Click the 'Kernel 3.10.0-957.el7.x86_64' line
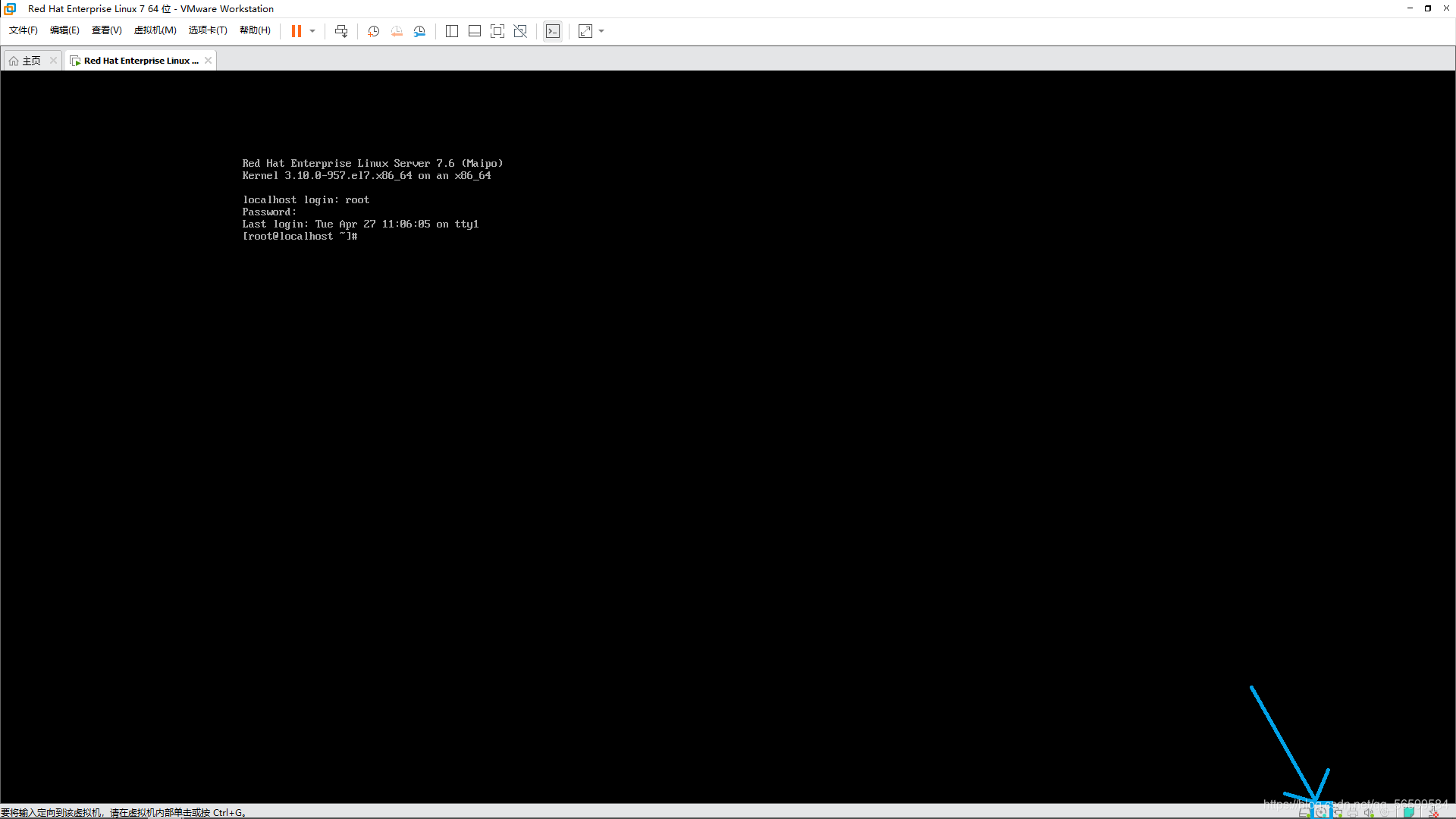Viewport: 1456px width, 819px height. pos(366,176)
